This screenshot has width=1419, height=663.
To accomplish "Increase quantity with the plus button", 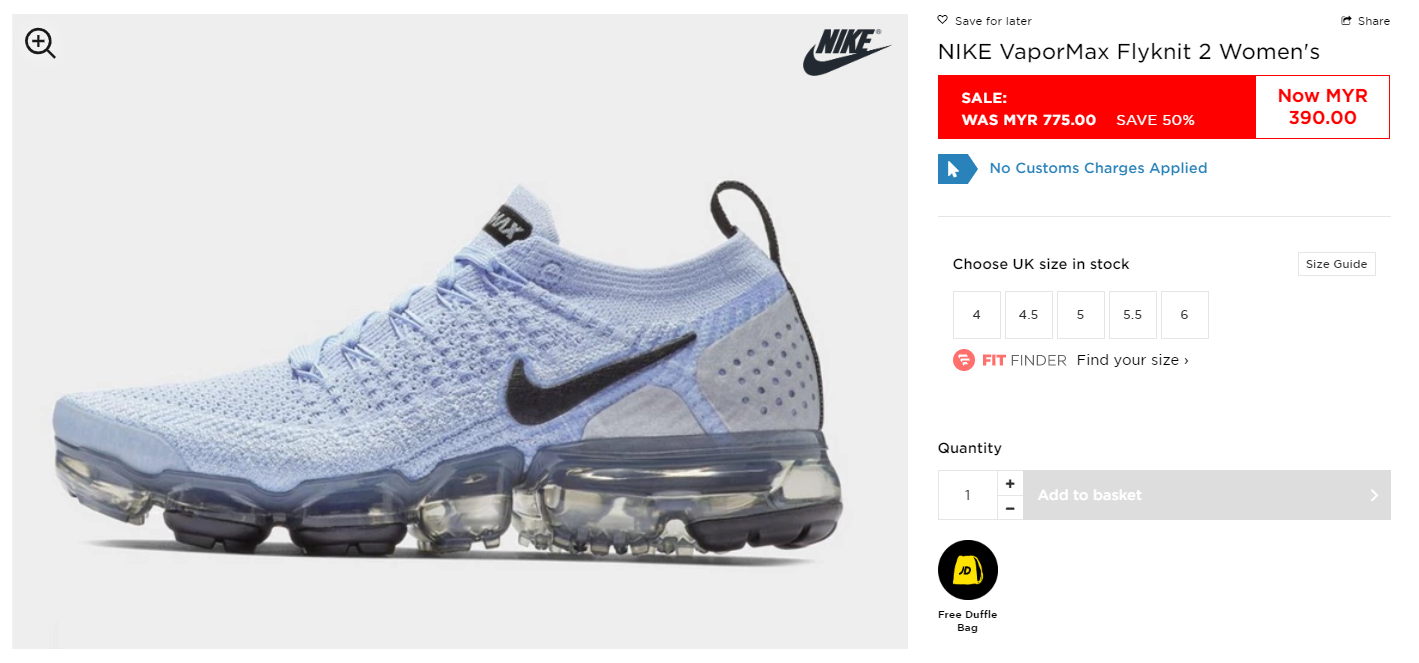I will 1010,483.
